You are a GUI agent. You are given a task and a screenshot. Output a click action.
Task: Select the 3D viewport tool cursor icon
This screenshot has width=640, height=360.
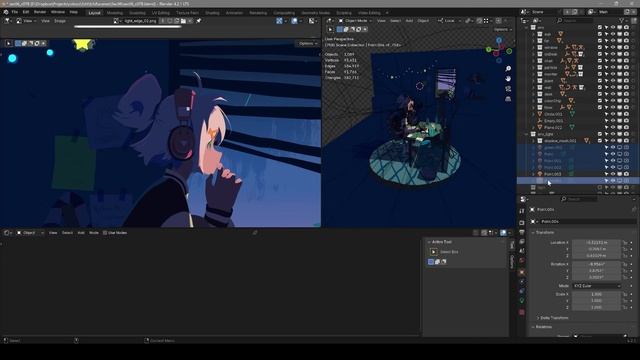(x=330, y=29)
